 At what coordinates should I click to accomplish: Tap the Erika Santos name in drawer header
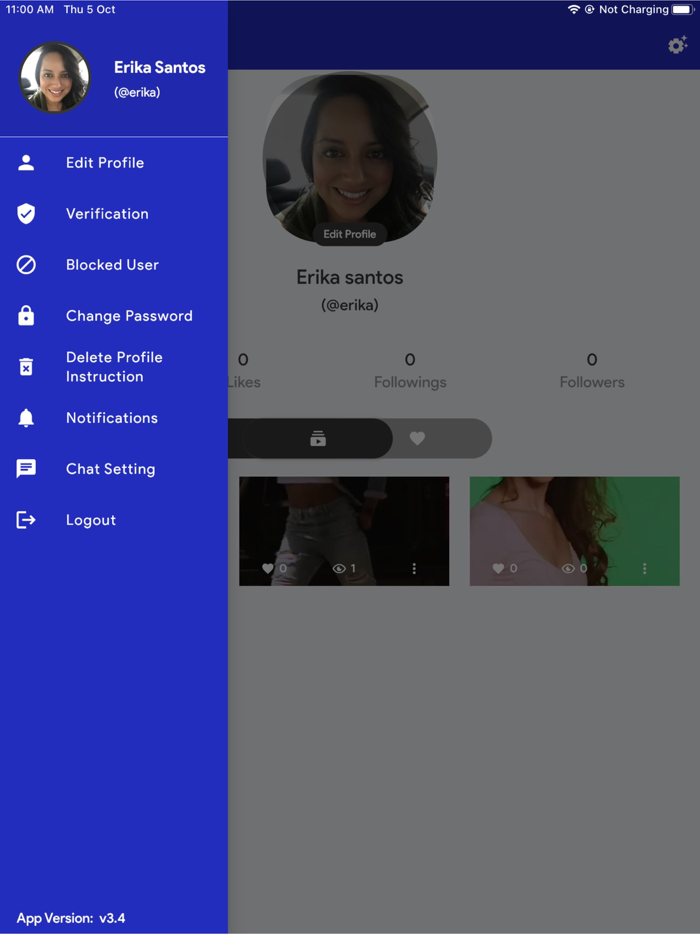[160, 67]
